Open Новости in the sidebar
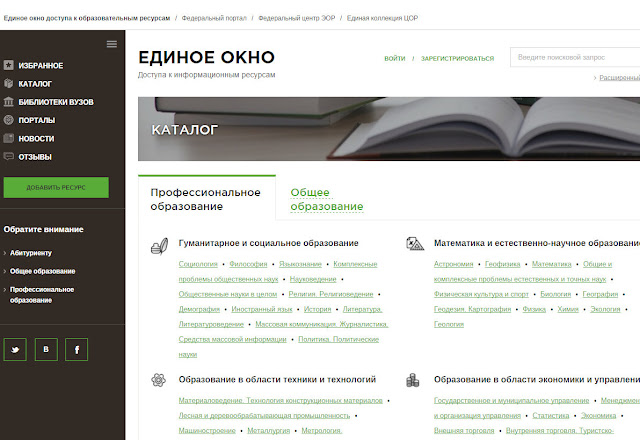 [x=36, y=139]
